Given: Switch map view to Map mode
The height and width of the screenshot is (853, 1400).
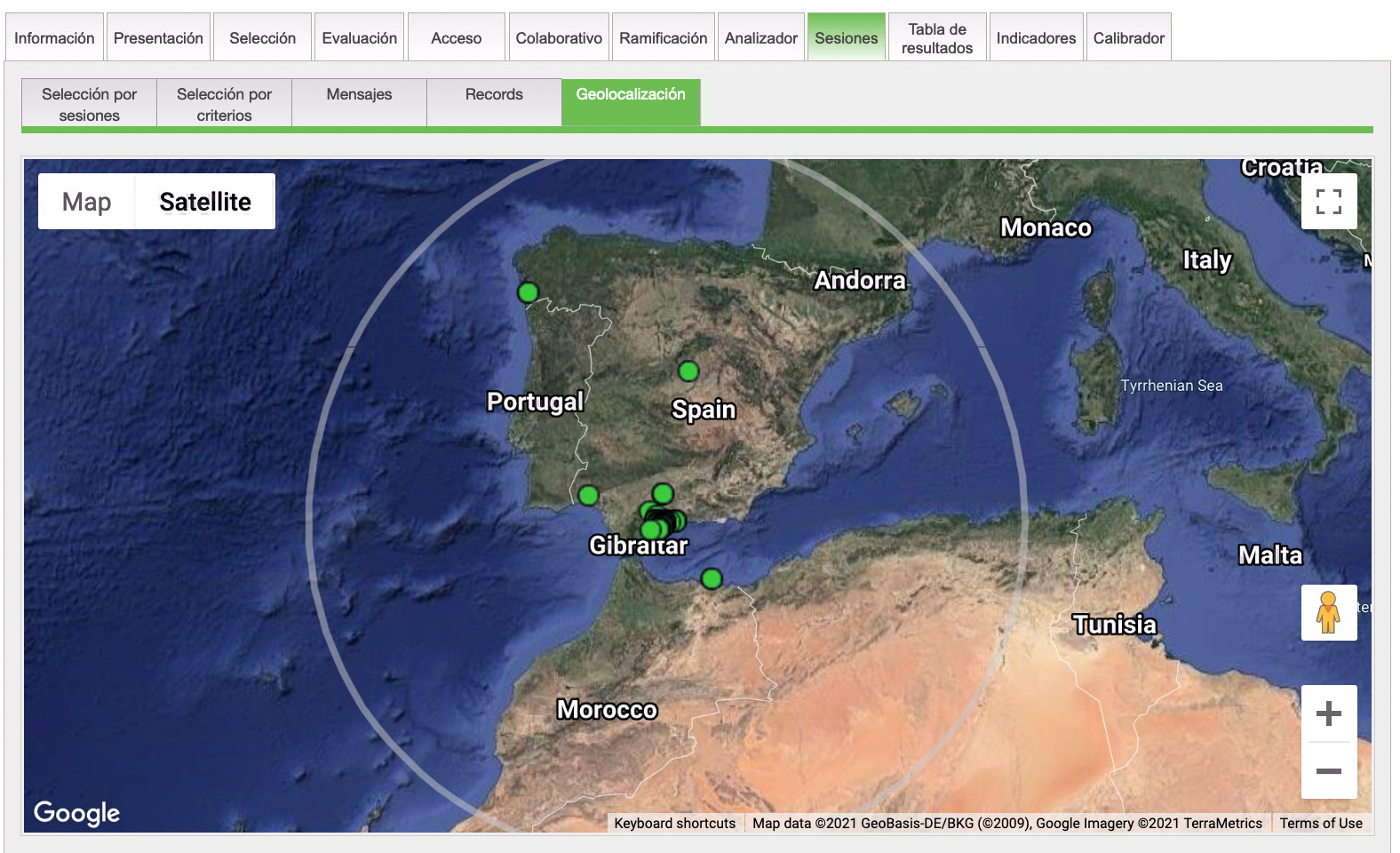Looking at the screenshot, I should pyautogui.click(x=87, y=202).
